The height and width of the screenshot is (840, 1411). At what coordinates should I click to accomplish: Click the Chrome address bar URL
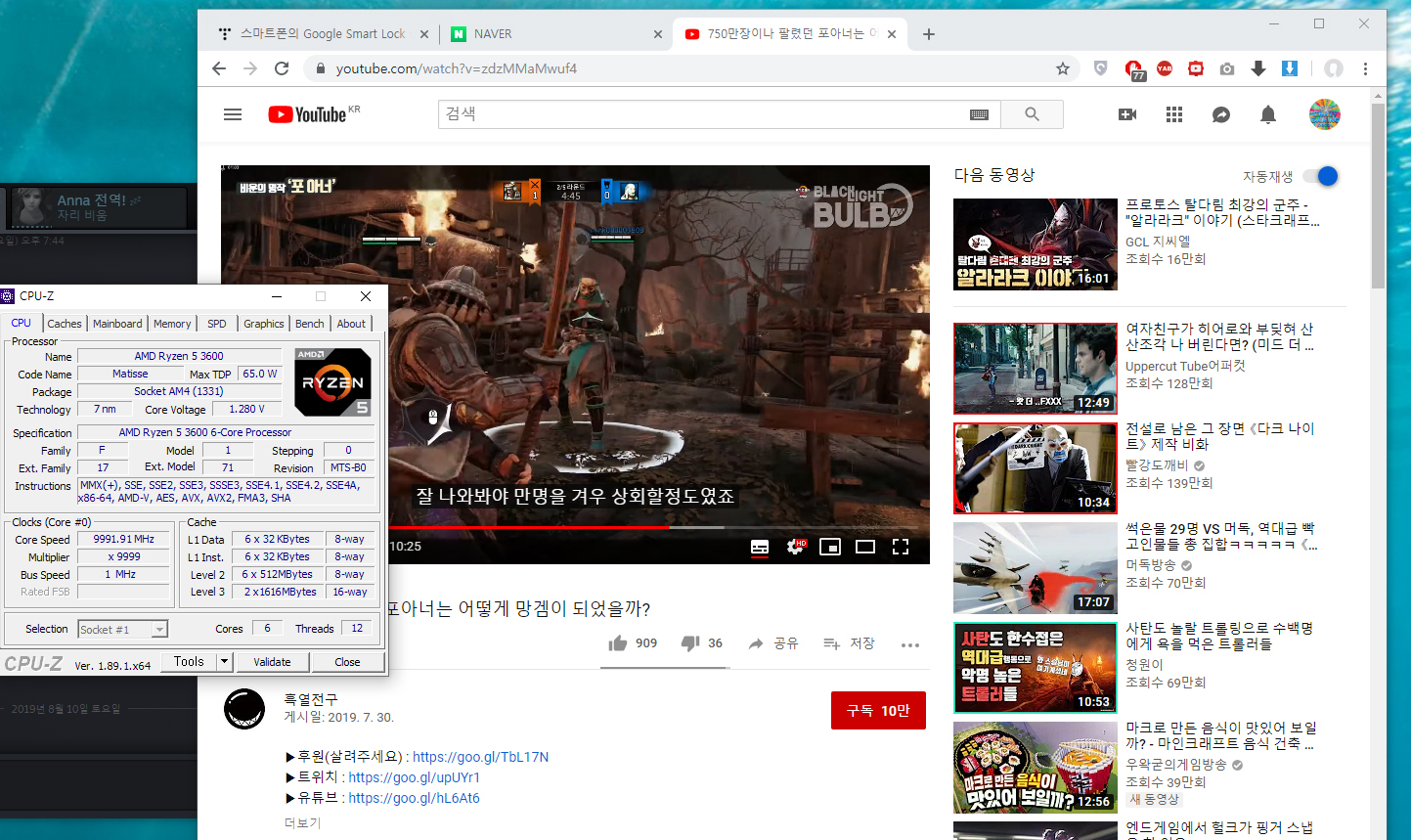[457, 68]
